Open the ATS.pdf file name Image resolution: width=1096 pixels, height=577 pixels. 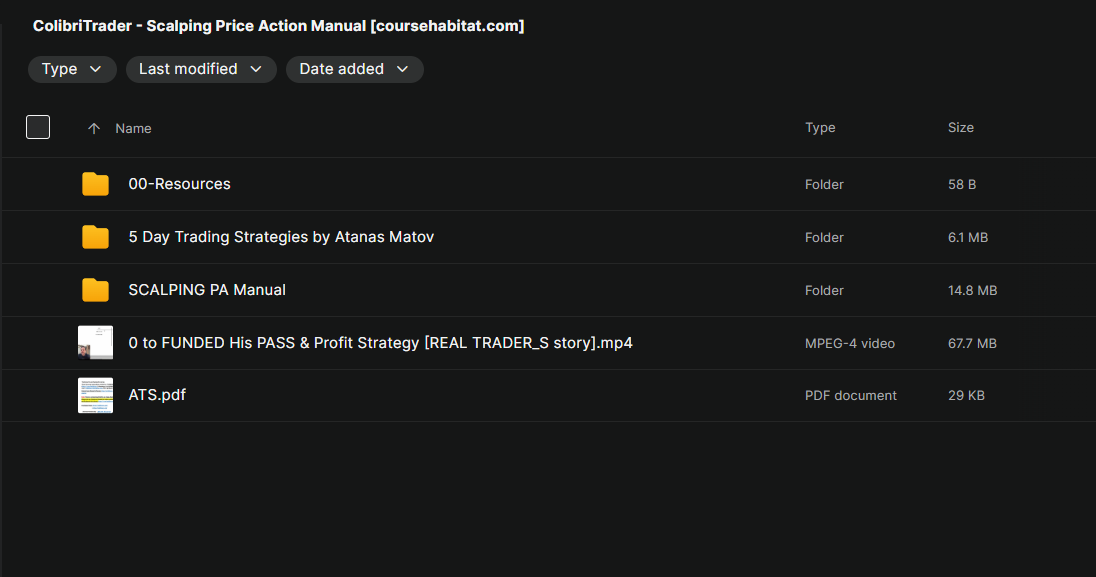pyautogui.click(x=157, y=395)
